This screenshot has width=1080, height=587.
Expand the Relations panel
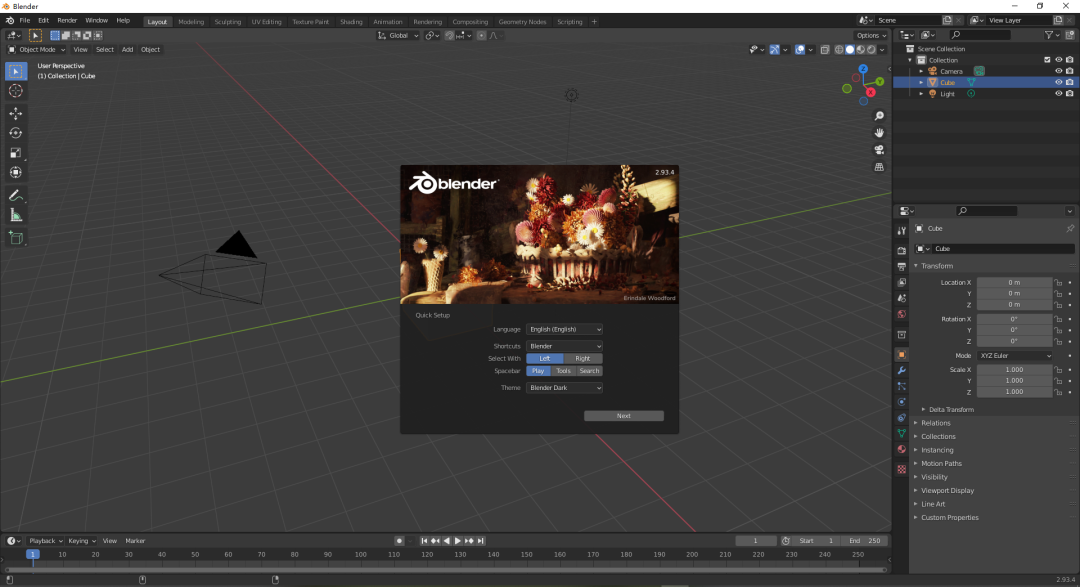tap(936, 423)
